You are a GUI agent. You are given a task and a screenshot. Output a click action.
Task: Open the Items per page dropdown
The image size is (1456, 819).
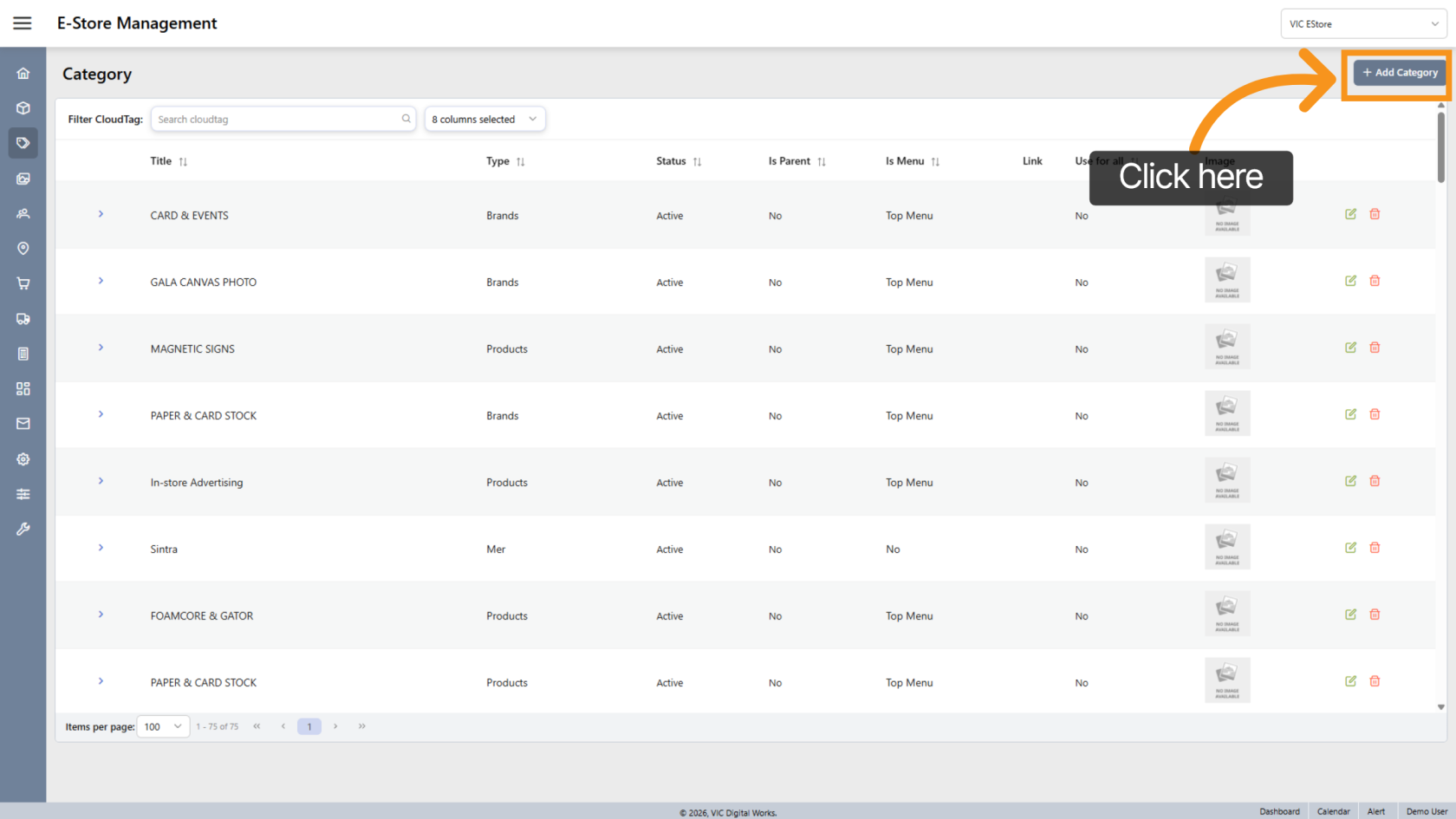(163, 726)
